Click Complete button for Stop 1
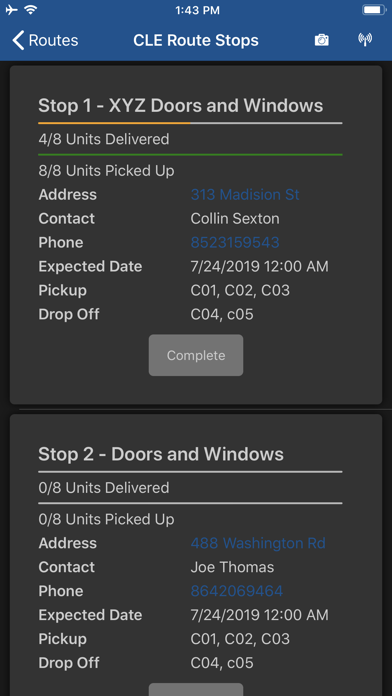The image size is (392, 696). pyautogui.click(x=196, y=355)
